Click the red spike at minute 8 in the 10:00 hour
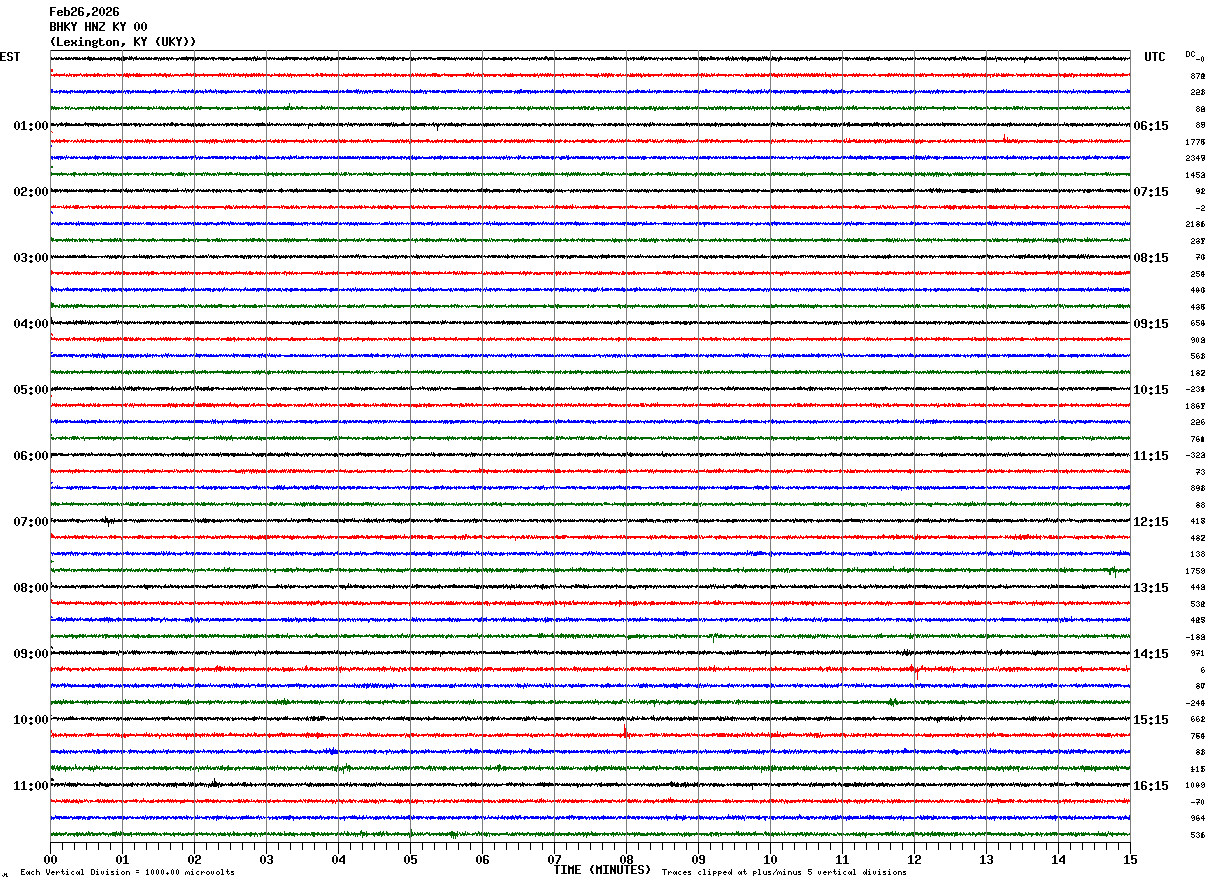 (625, 731)
